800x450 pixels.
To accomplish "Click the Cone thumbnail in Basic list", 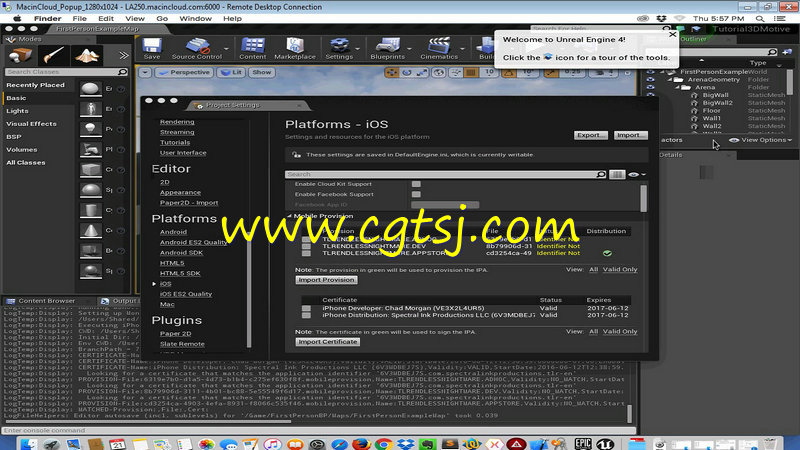I will [91, 231].
